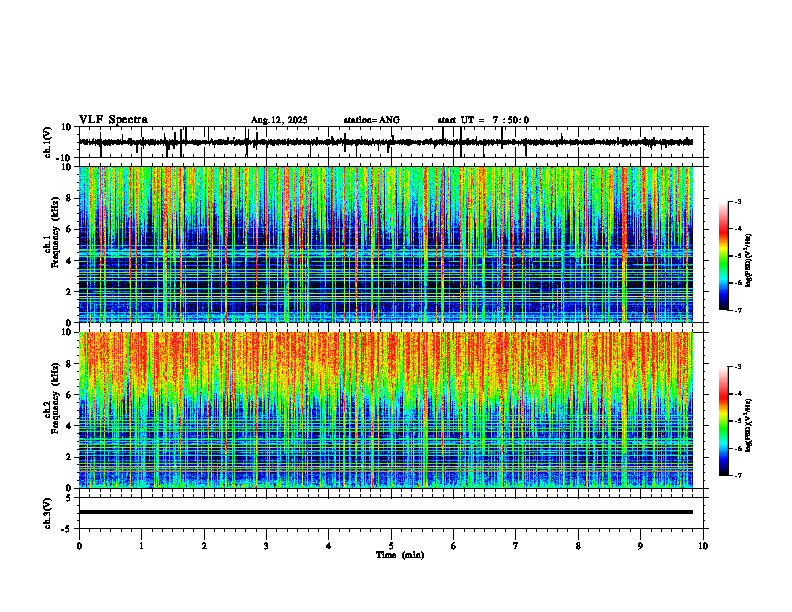Click the time-axis tick label "10"
The width and height of the screenshot is (792, 612).
(x=703, y=546)
